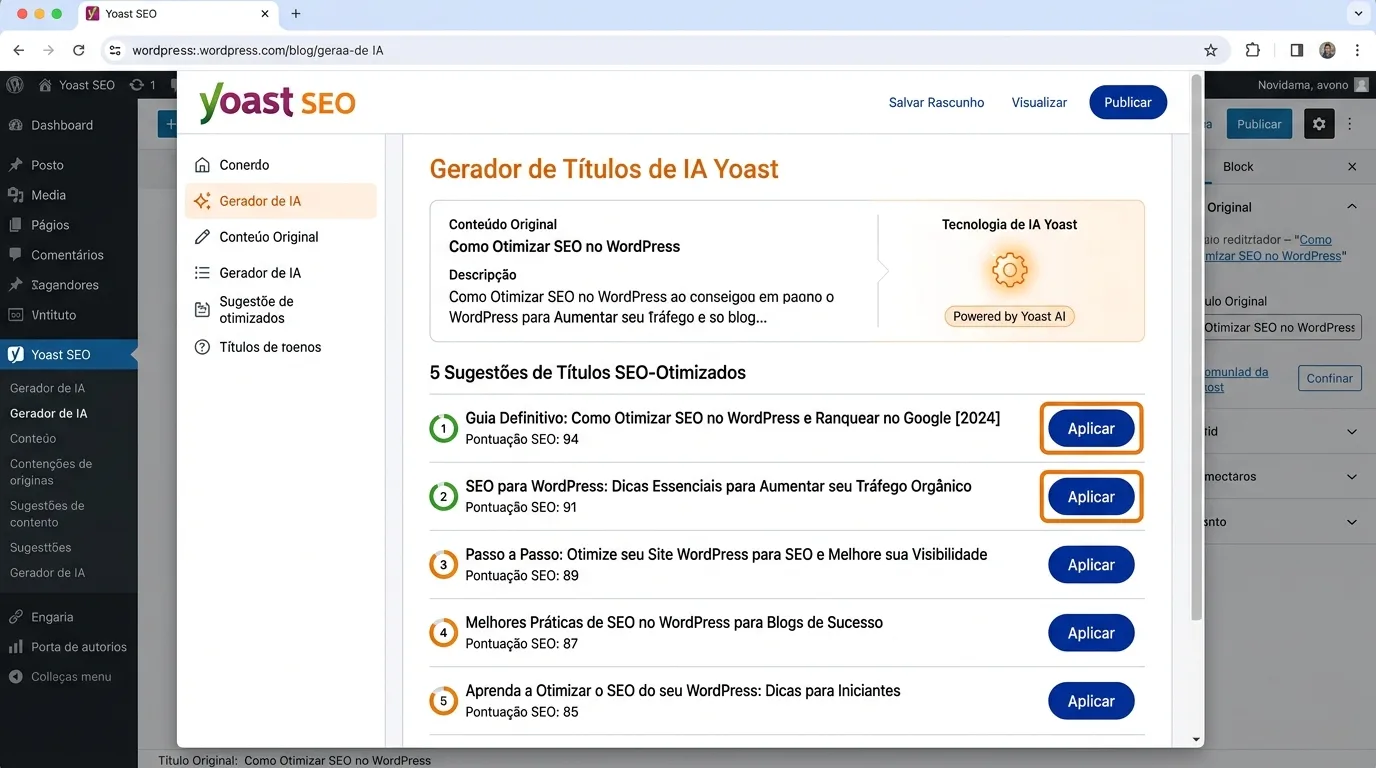This screenshot has width=1376, height=768.
Task: Click the Confinar button
Action: coord(1329,378)
